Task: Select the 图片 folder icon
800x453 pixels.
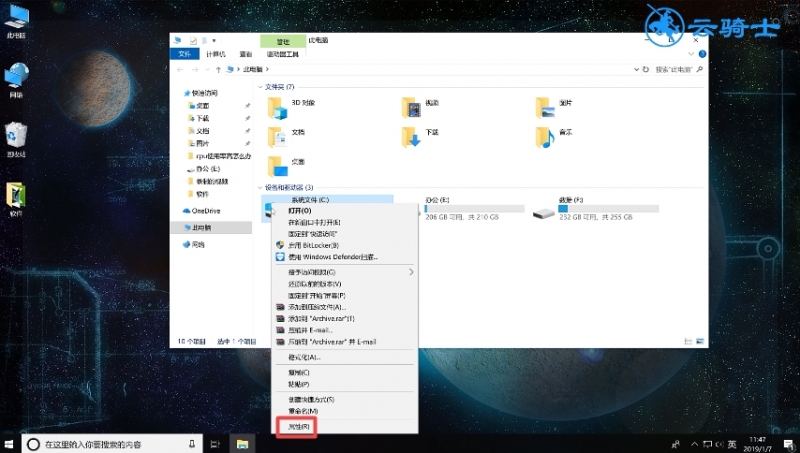Action: (x=545, y=108)
